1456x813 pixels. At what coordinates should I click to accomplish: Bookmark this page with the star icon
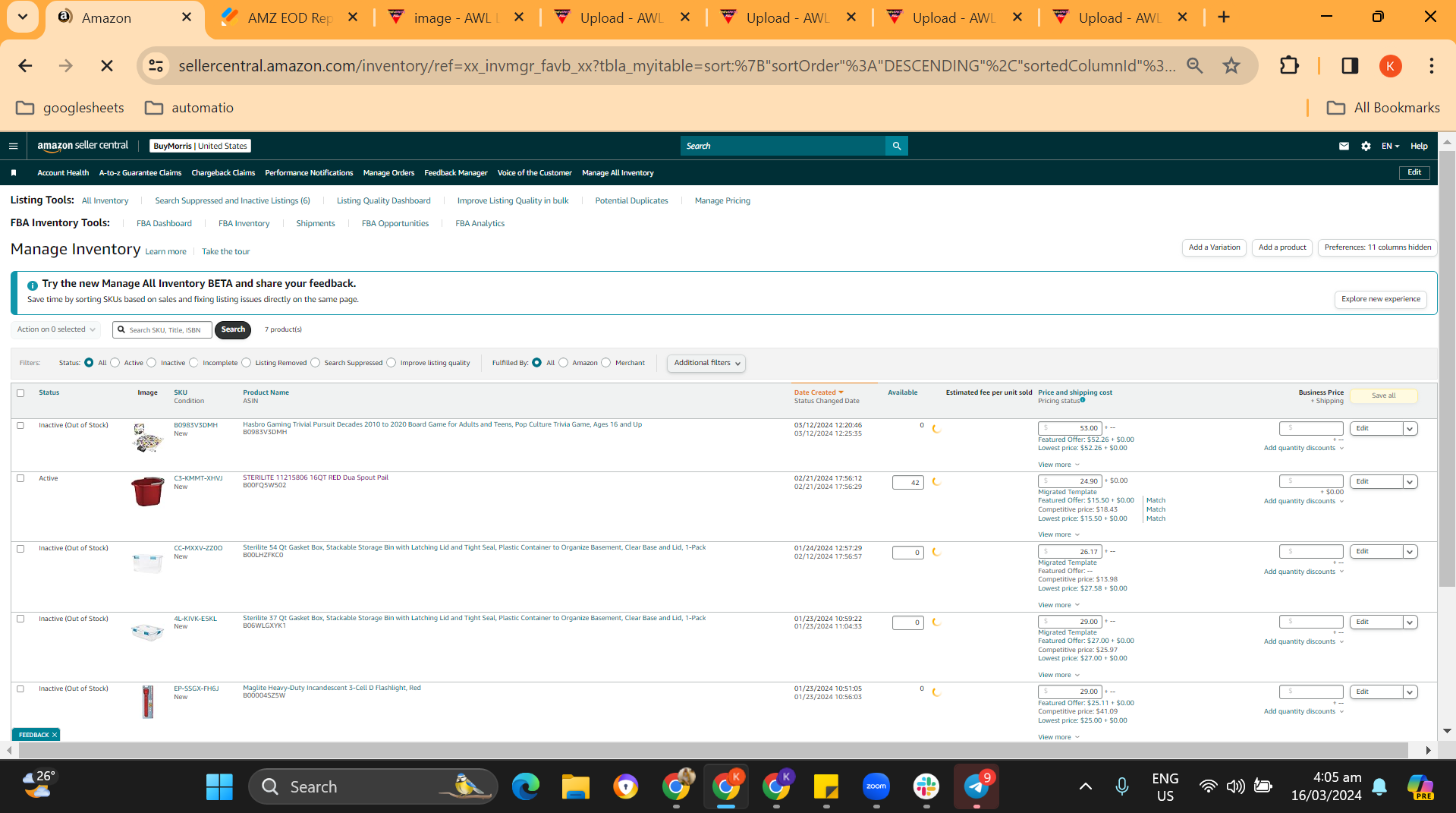1231,66
